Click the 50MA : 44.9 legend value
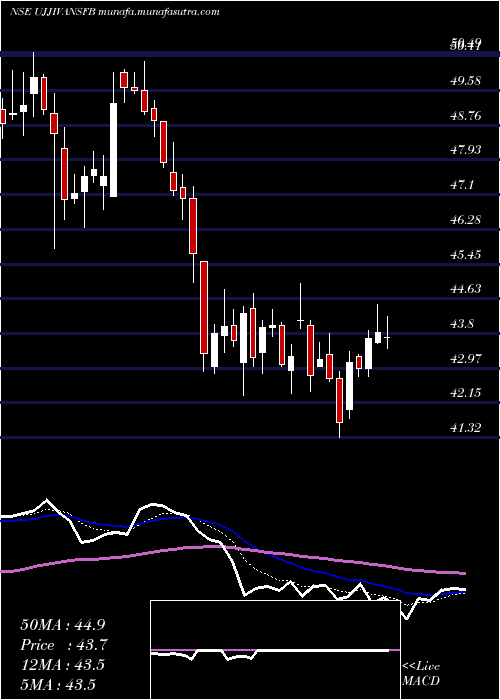The image size is (500, 700). (x=62, y=625)
